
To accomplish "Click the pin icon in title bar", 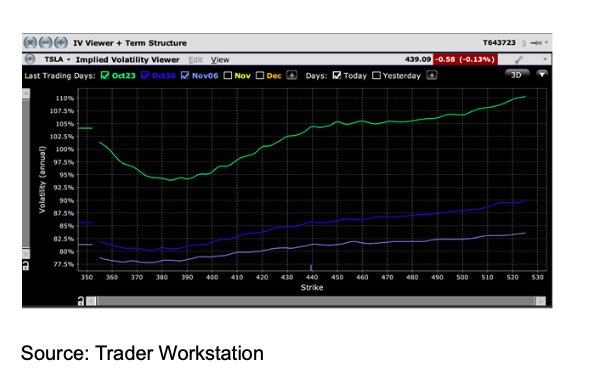I will click(535, 43).
